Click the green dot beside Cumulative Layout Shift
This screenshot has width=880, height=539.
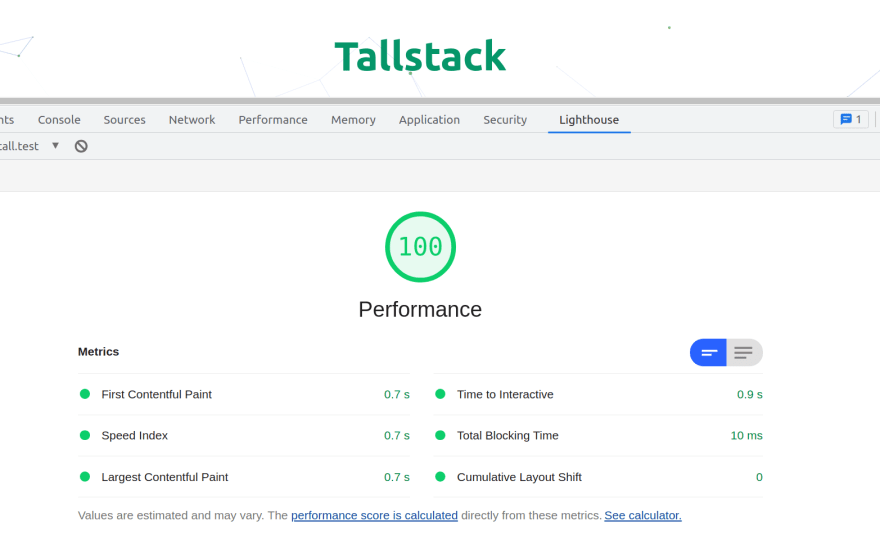click(441, 477)
